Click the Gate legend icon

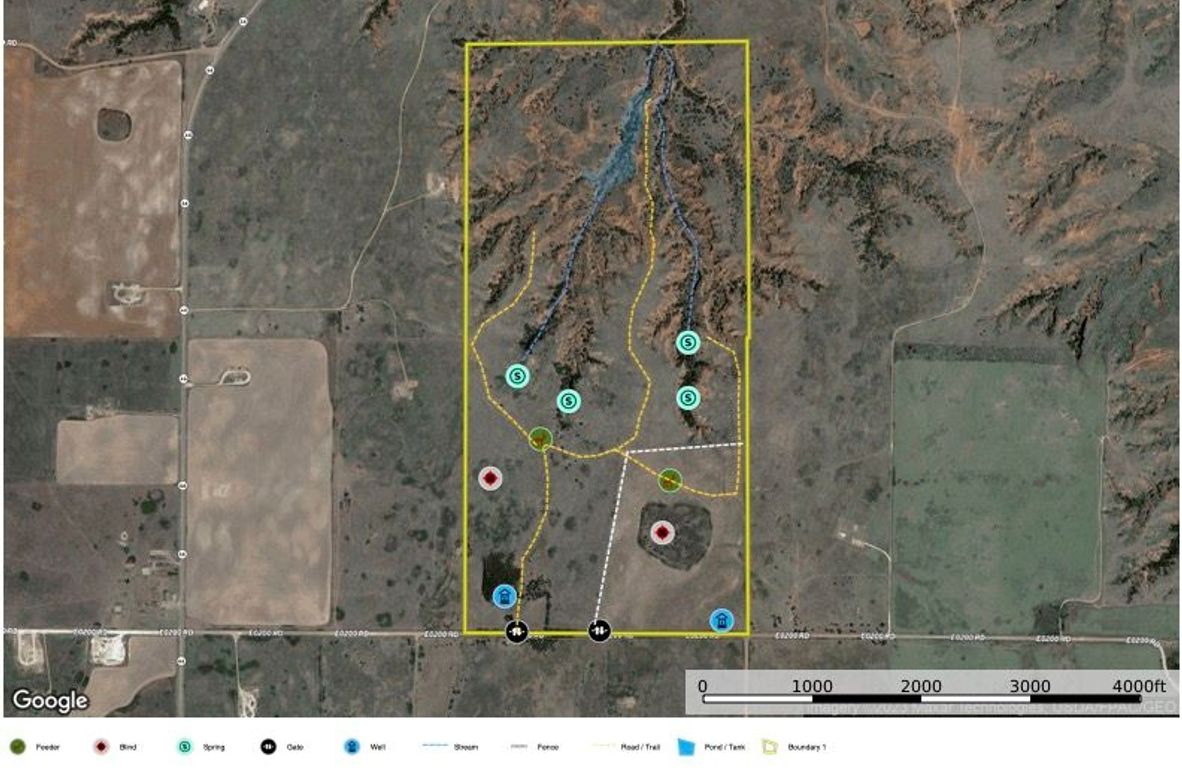[x=267, y=747]
